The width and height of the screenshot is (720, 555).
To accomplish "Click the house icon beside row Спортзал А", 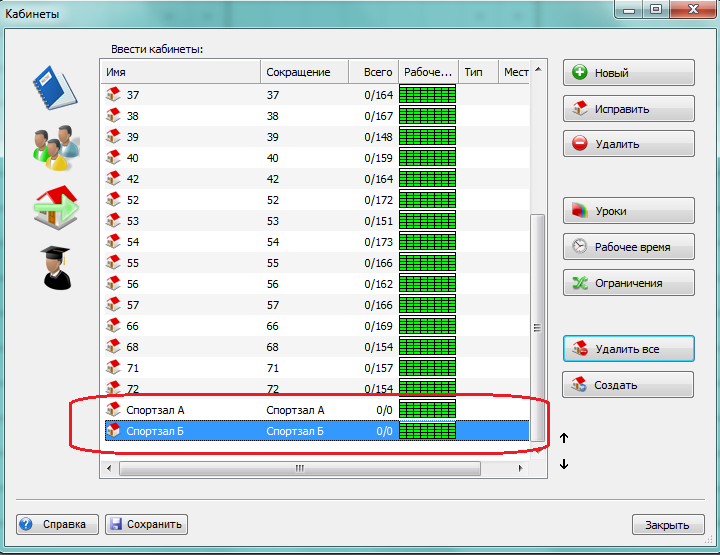I will (114, 410).
